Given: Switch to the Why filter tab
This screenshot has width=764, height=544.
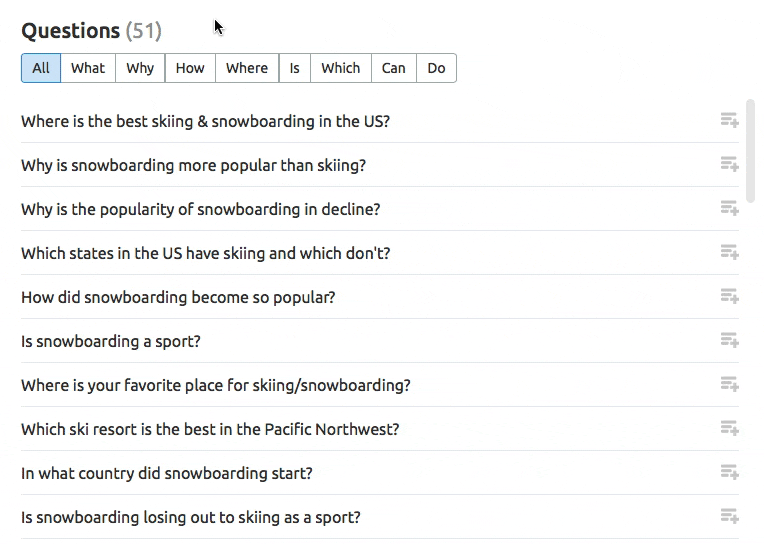Looking at the screenshot, I should 140,68.
